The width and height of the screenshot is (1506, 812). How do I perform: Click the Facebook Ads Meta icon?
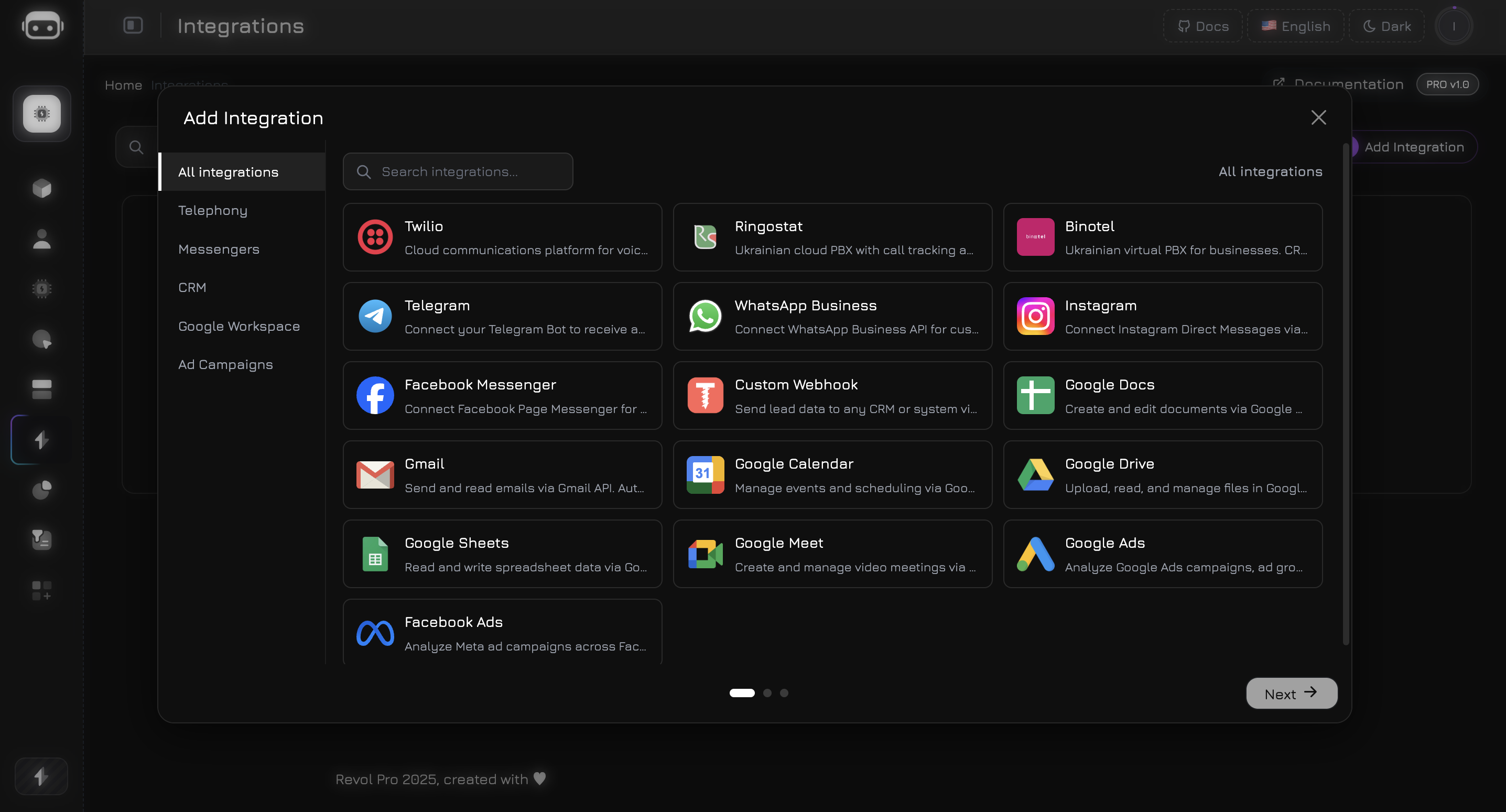[x=375, y=633]
